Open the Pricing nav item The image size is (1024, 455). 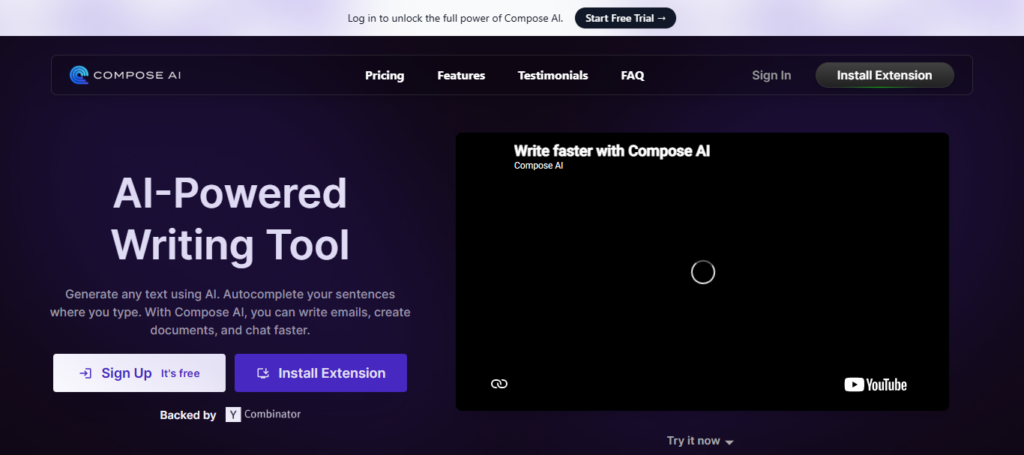(x=385, y=75)
